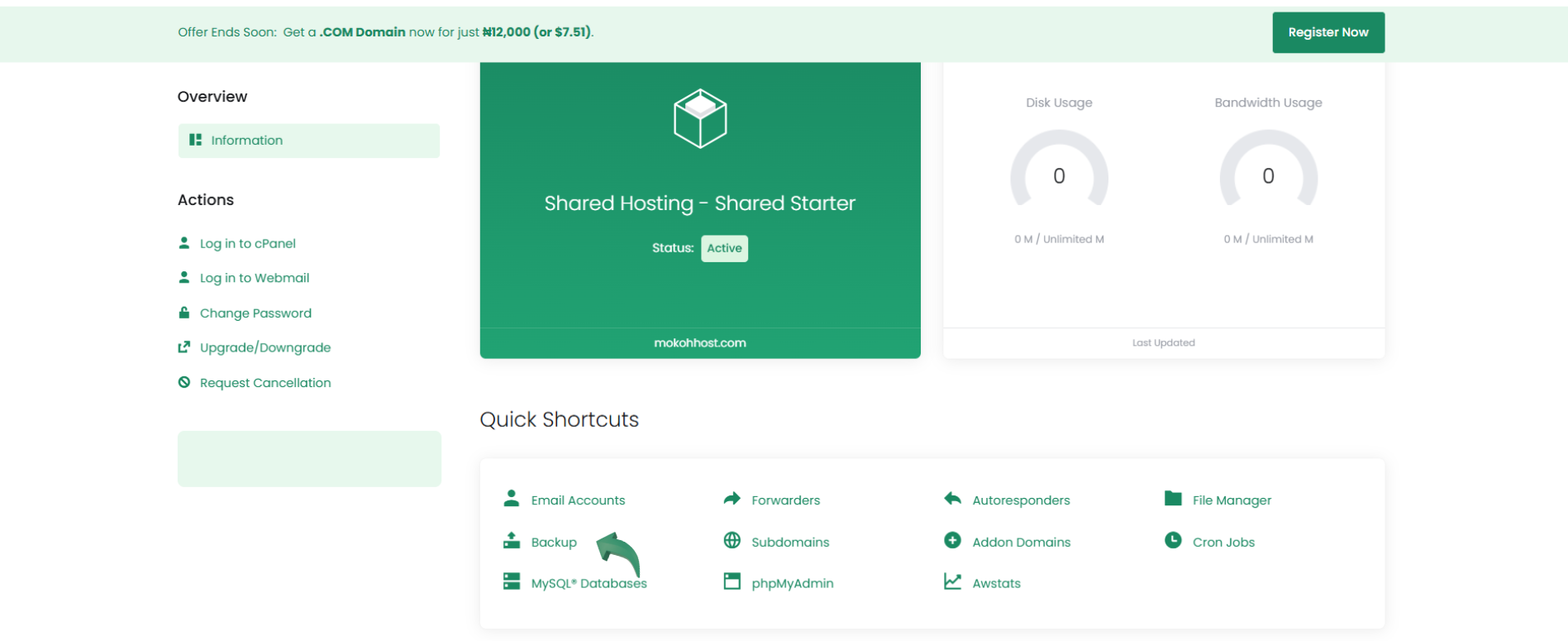Click the Addon Domains plus icon

pos(952,541)
